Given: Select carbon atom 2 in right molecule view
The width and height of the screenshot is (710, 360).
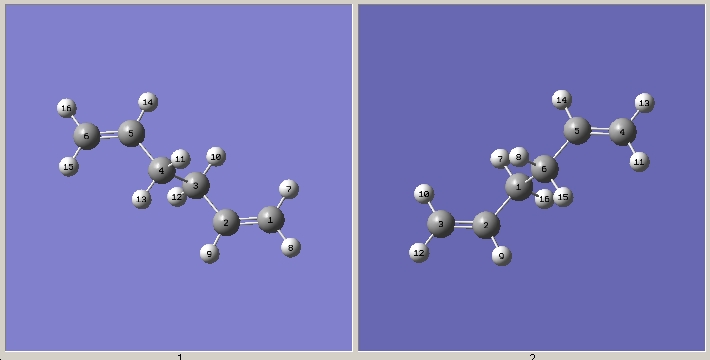Looking at the screenshot, I should (x=486, y=225).
